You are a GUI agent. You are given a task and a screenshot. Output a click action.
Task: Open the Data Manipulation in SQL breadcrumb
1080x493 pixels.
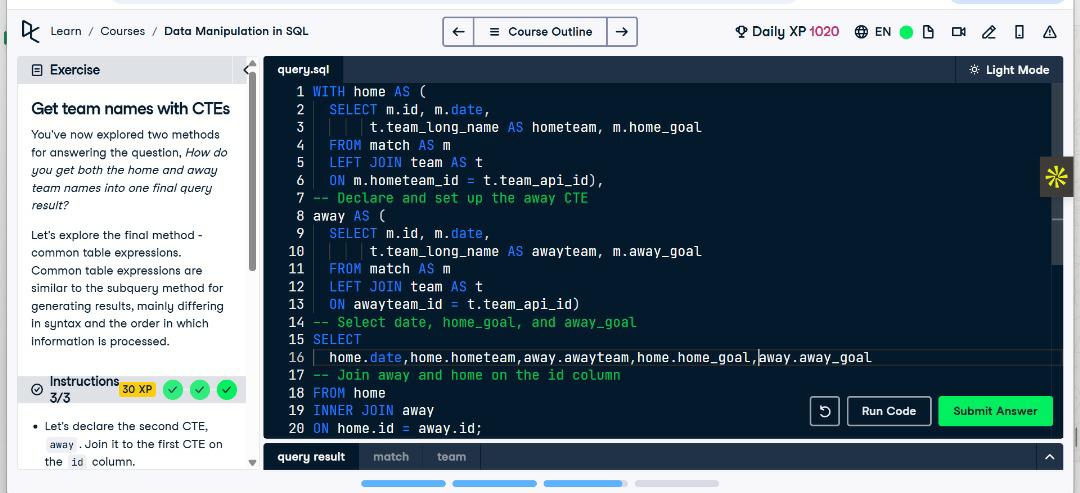236,31
